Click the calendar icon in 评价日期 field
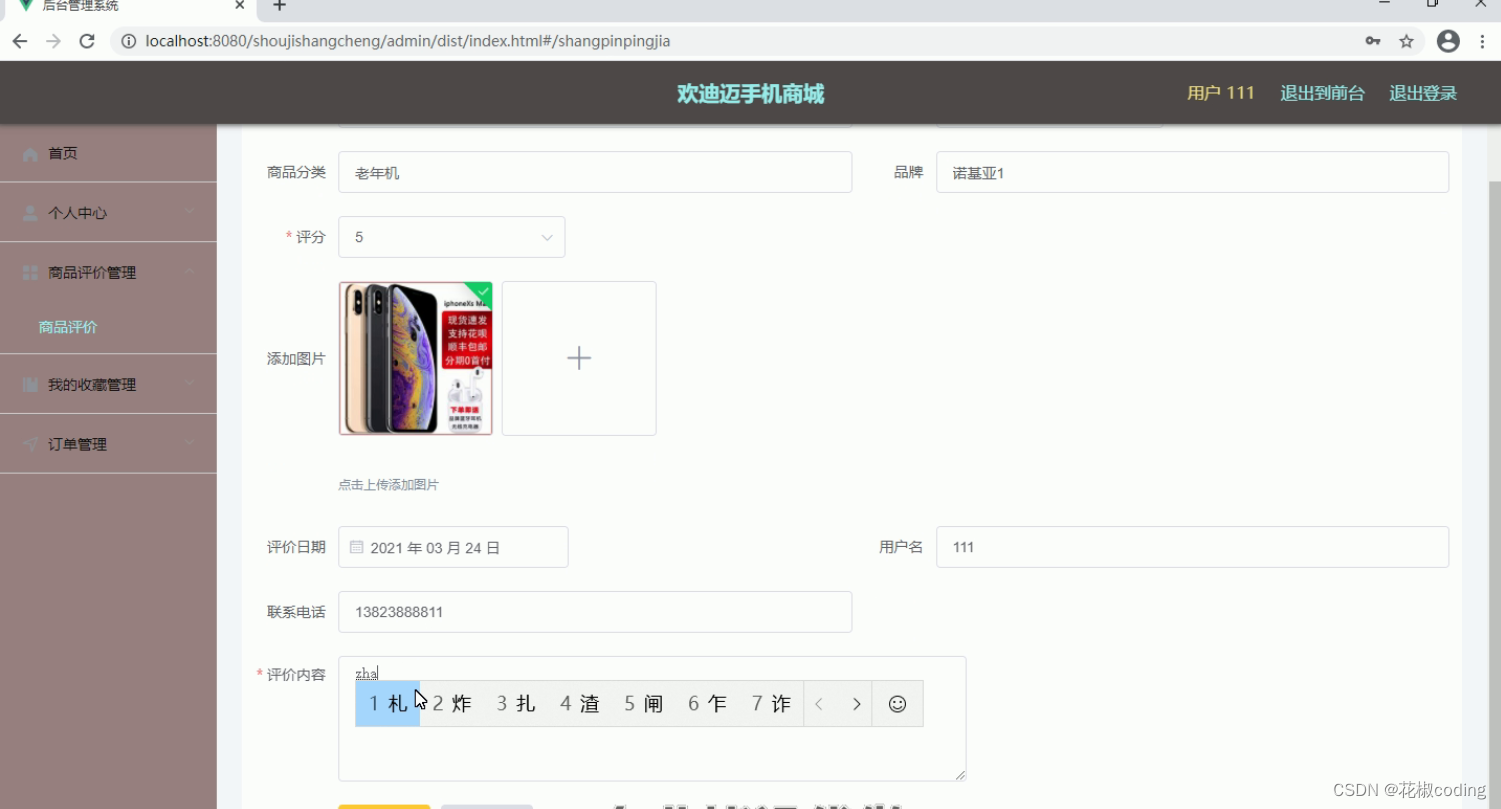The height and width of the screenshot is (809, 1501). 357,547
